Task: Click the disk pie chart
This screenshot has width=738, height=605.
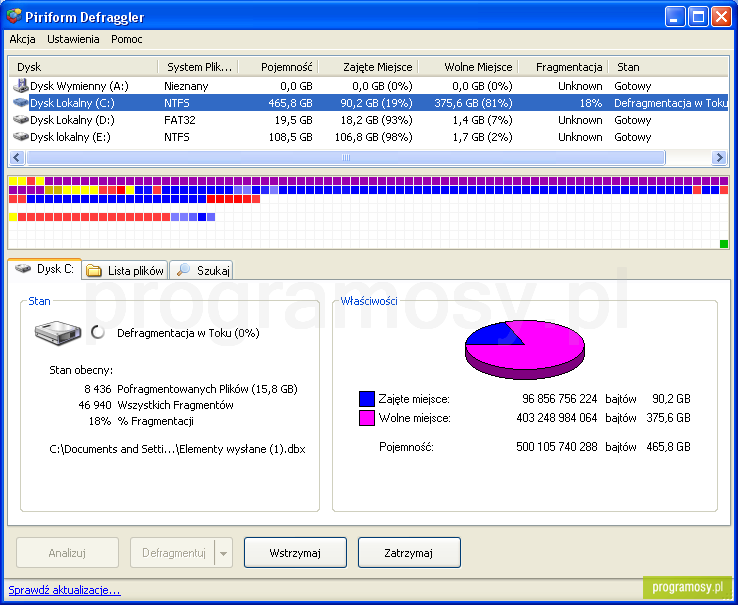Action: click(x=525, y=349)
